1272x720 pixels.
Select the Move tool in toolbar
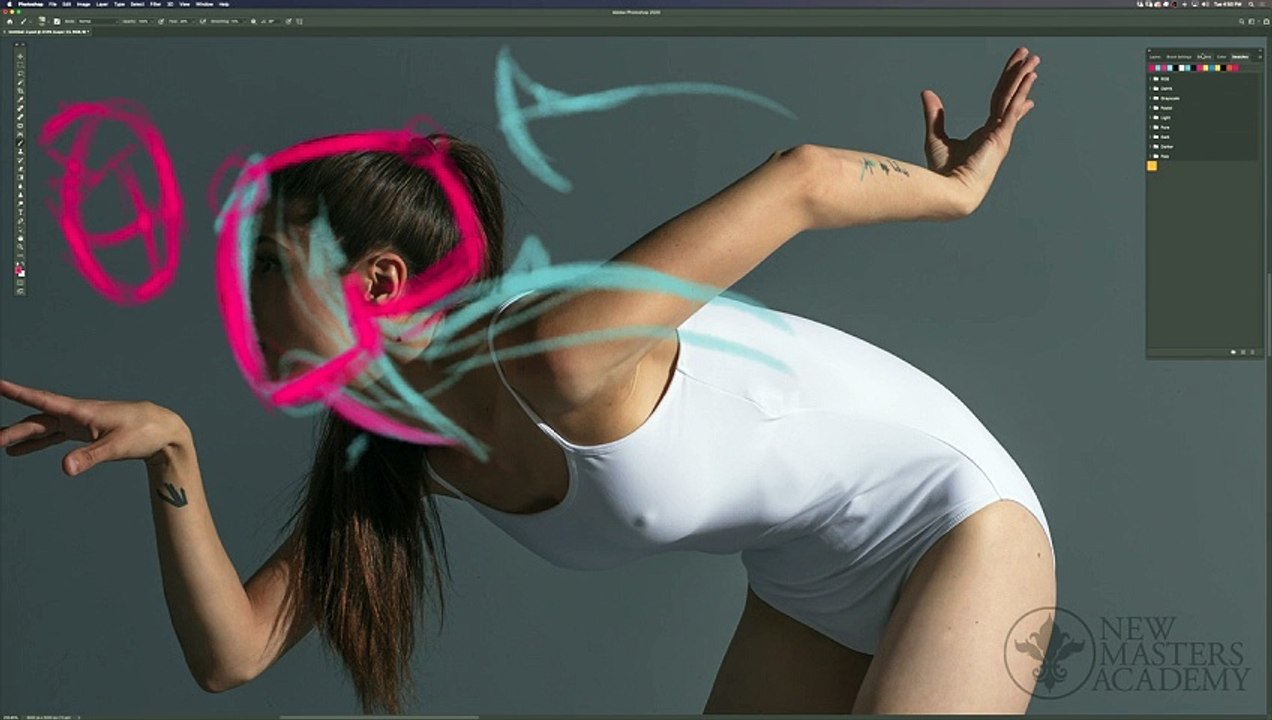tap(20, 57)
